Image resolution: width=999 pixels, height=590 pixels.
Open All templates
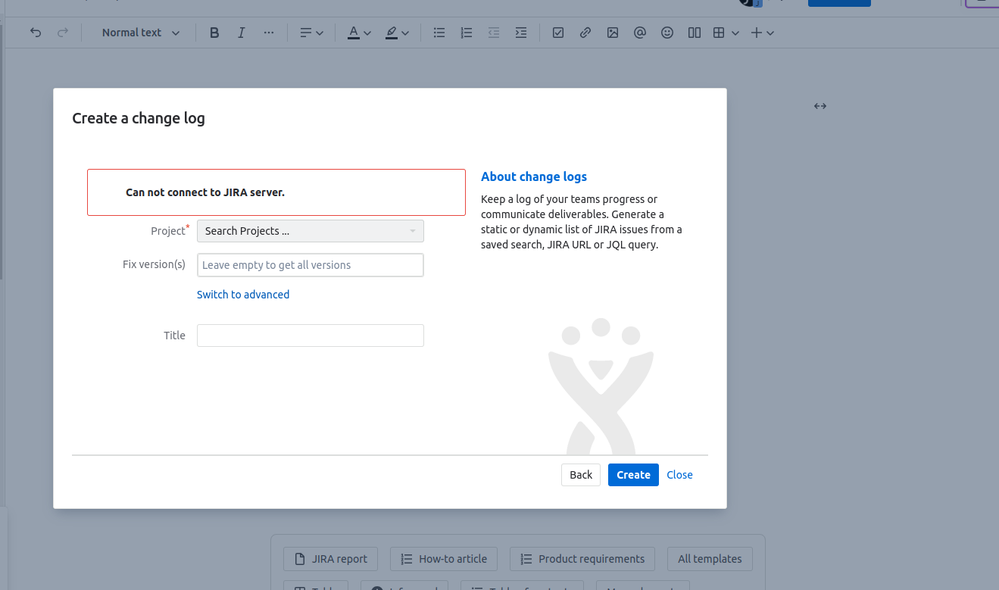[x=710, y=559]
